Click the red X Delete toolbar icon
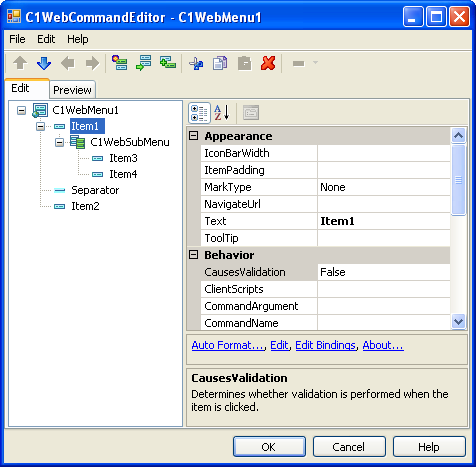The height and width of the screenshot is (468, 476). 268,63
